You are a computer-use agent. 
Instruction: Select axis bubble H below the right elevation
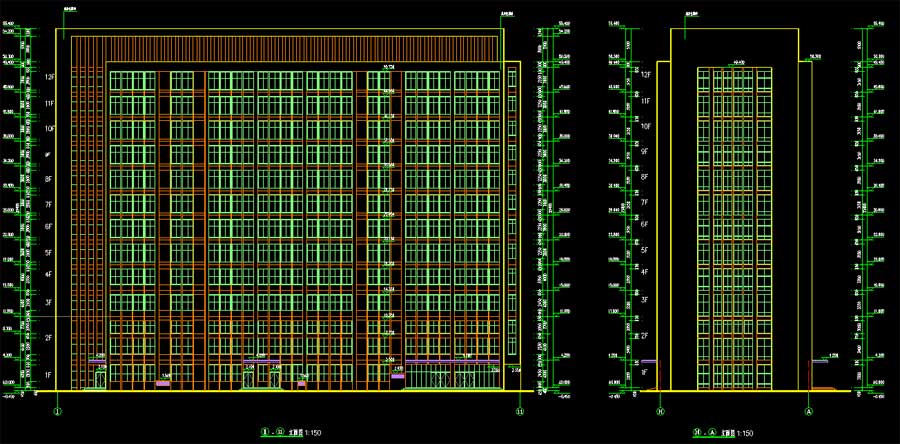pyautogui.click(x=660, y=411)
